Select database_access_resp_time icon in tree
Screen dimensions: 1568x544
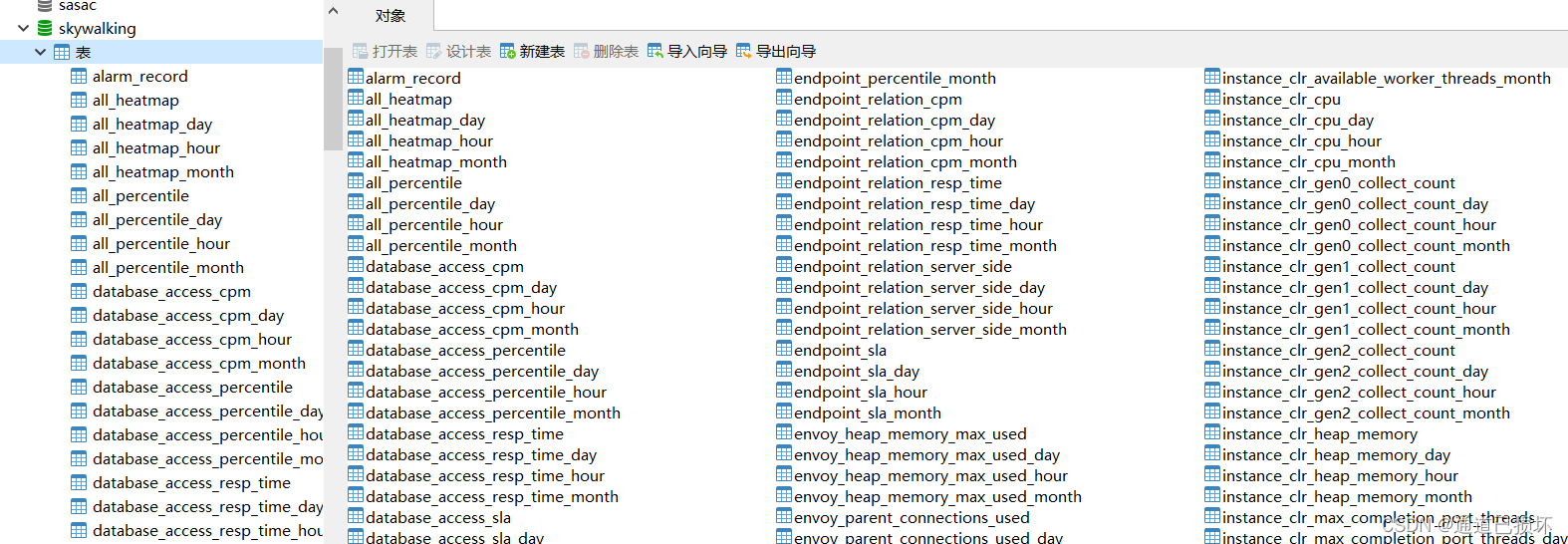pos(79,482)
